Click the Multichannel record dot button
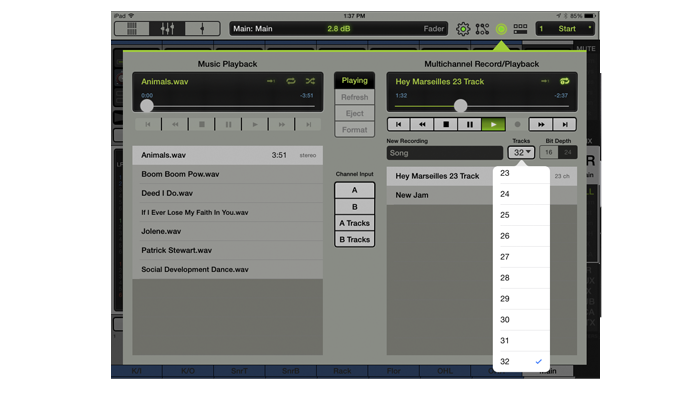Image resolution: width=700 pixels, height=395 pixels. 517,125
